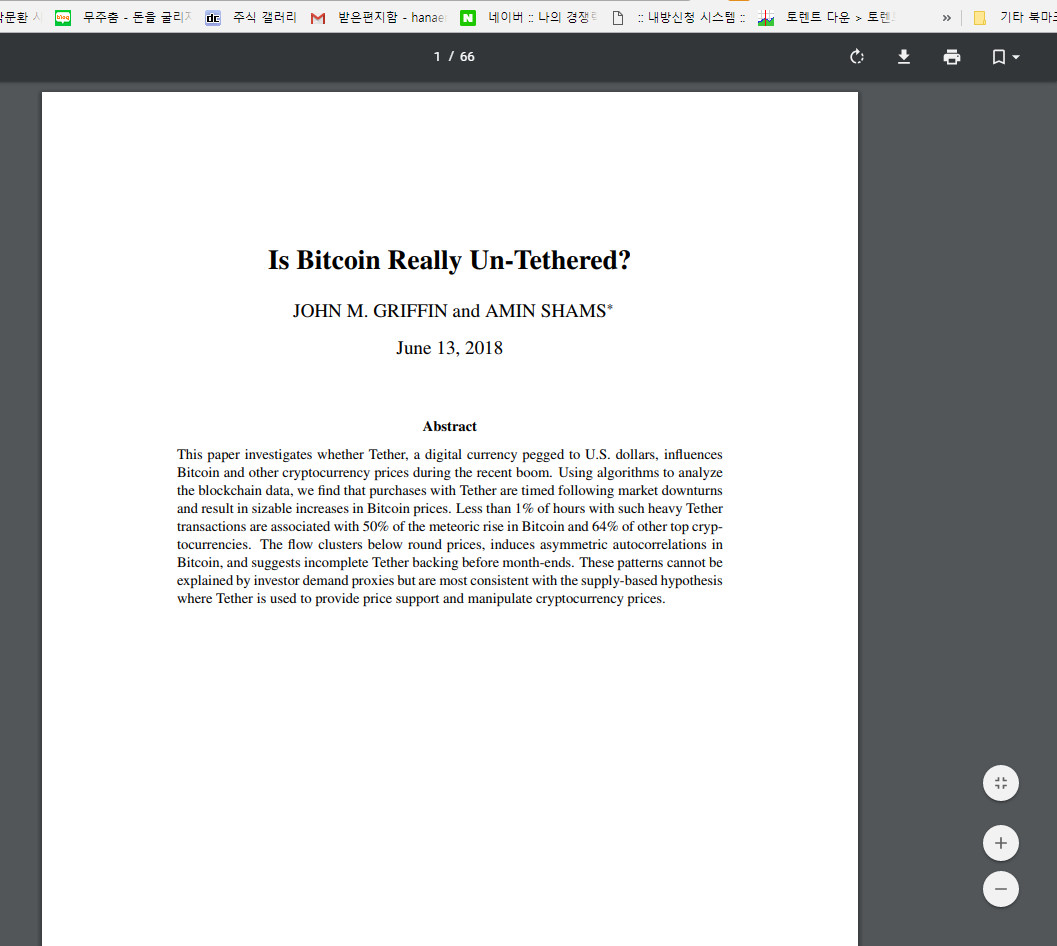Zoom out with the minus button
This screenshot has width=1057, height=946.
click(x=1000, y=889)
